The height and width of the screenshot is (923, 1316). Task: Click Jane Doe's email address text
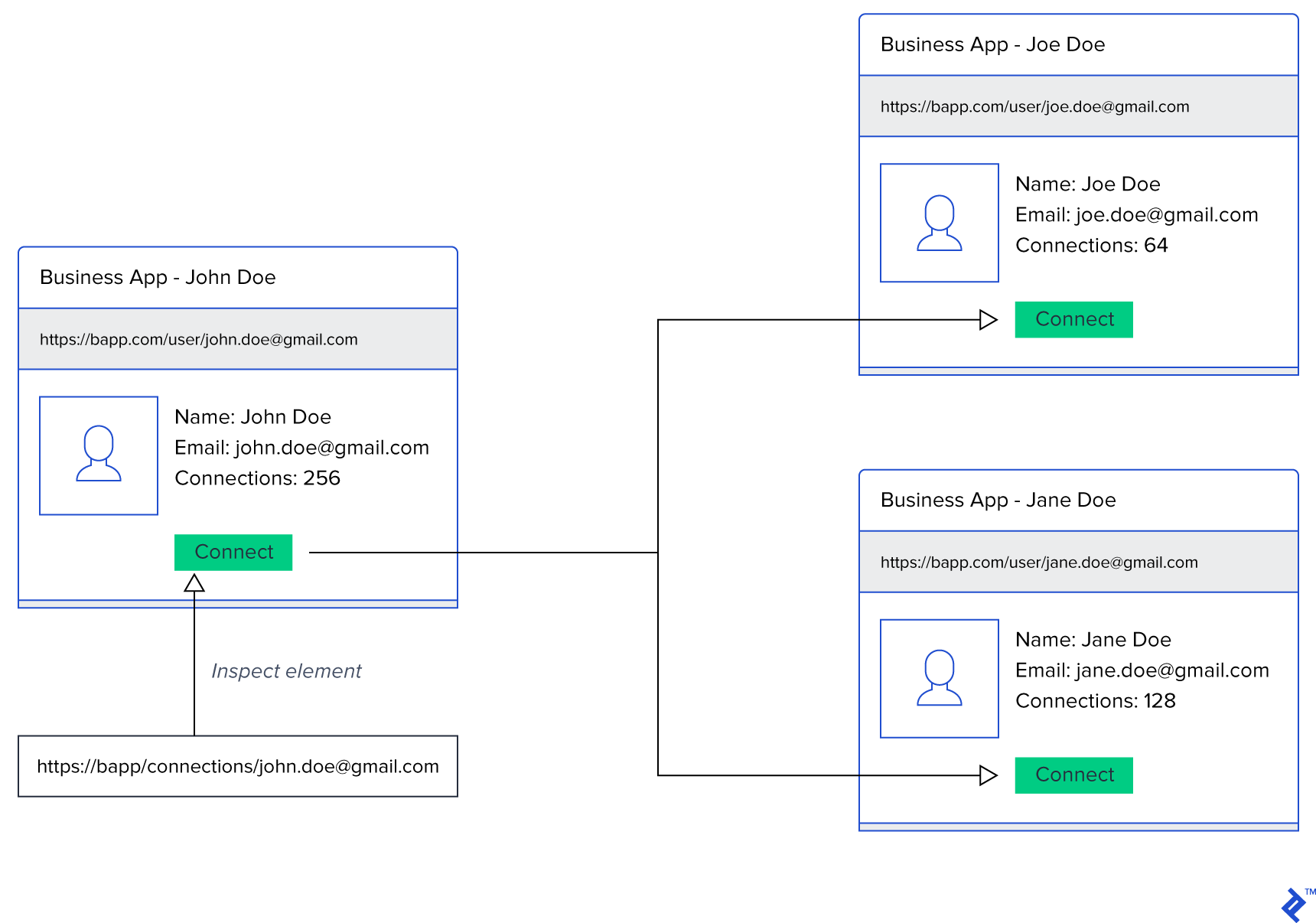[1142, 670]
